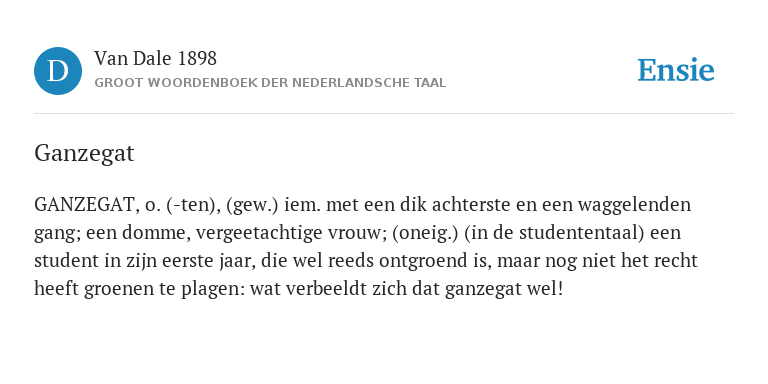Viewport: 768px width, 384px height.
Task: Select the Van Dale 1898 title
Action: 155,59
